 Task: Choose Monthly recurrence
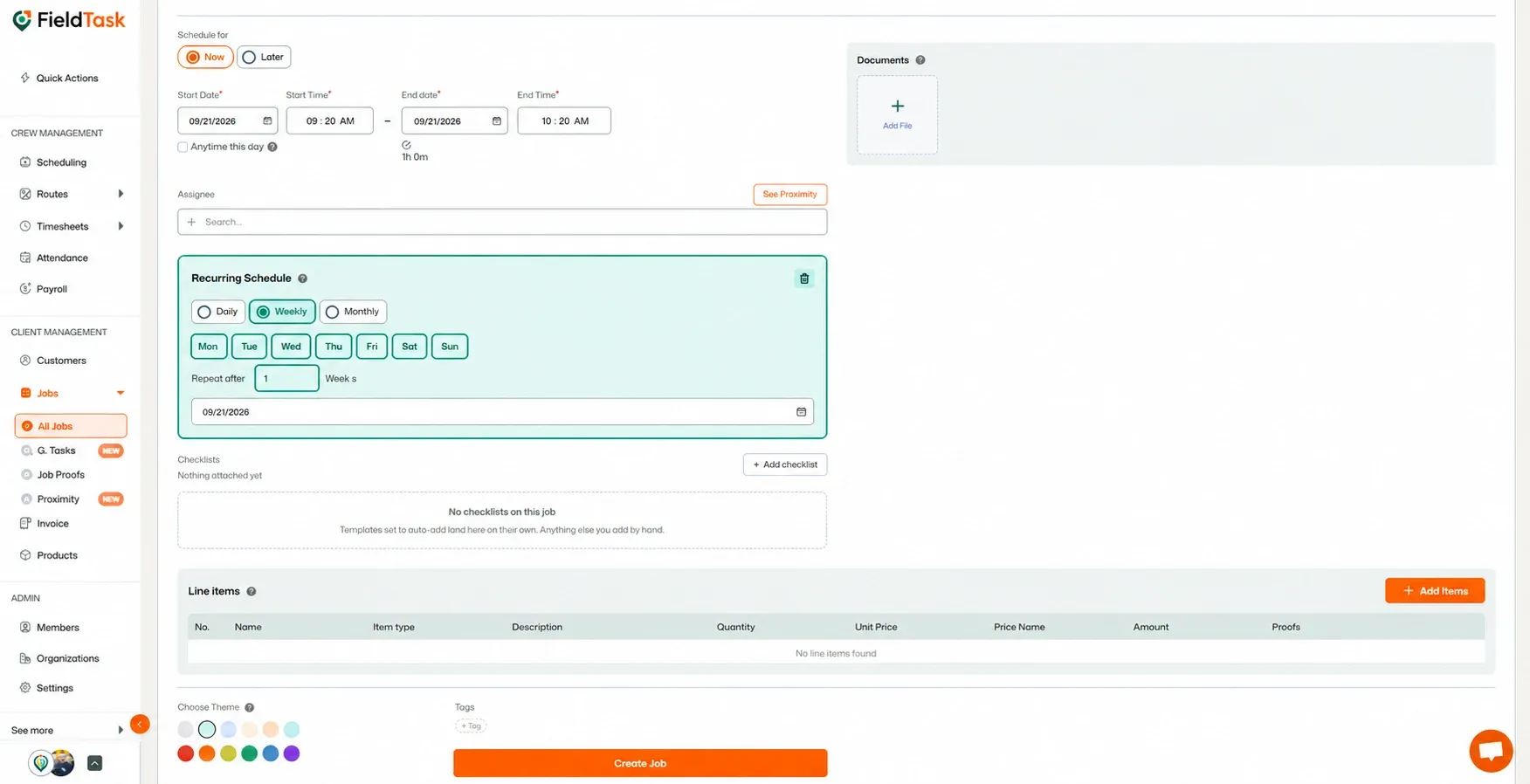point(353,312)
